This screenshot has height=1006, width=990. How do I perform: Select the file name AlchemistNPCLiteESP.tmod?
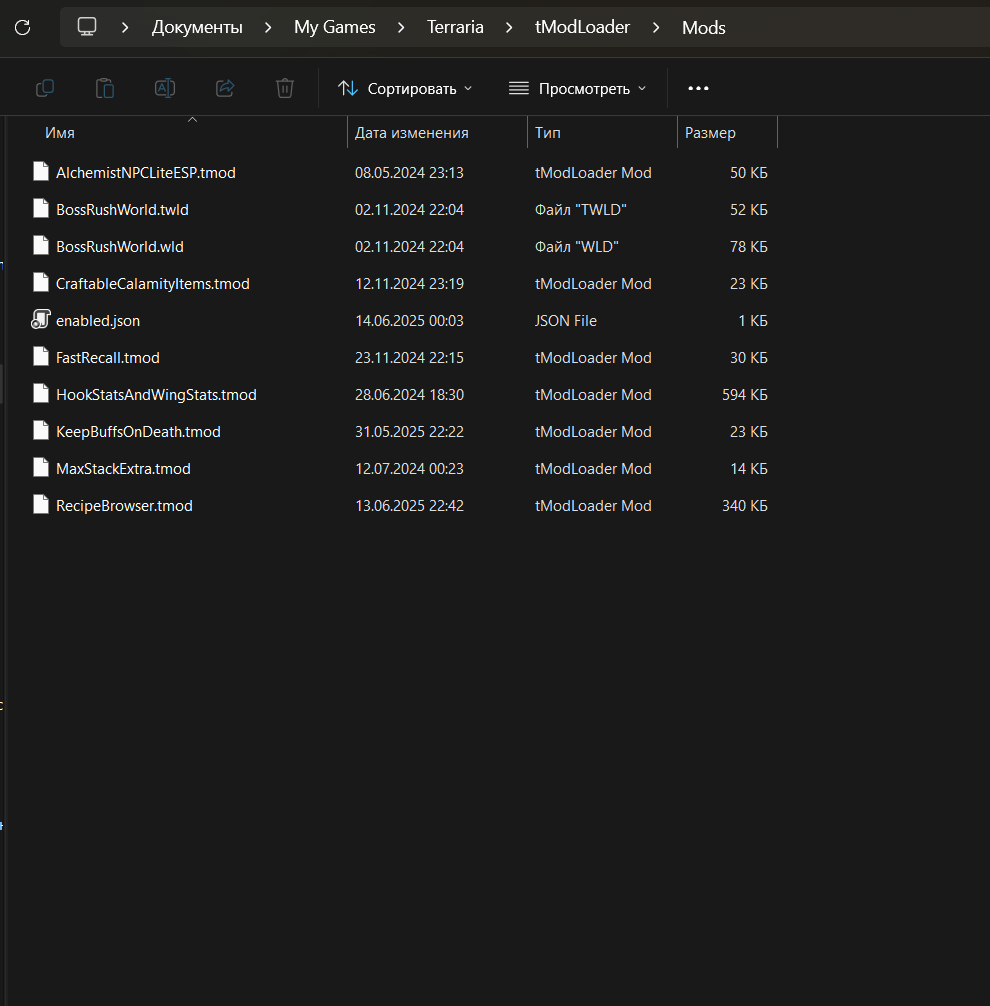pos(146,173)
